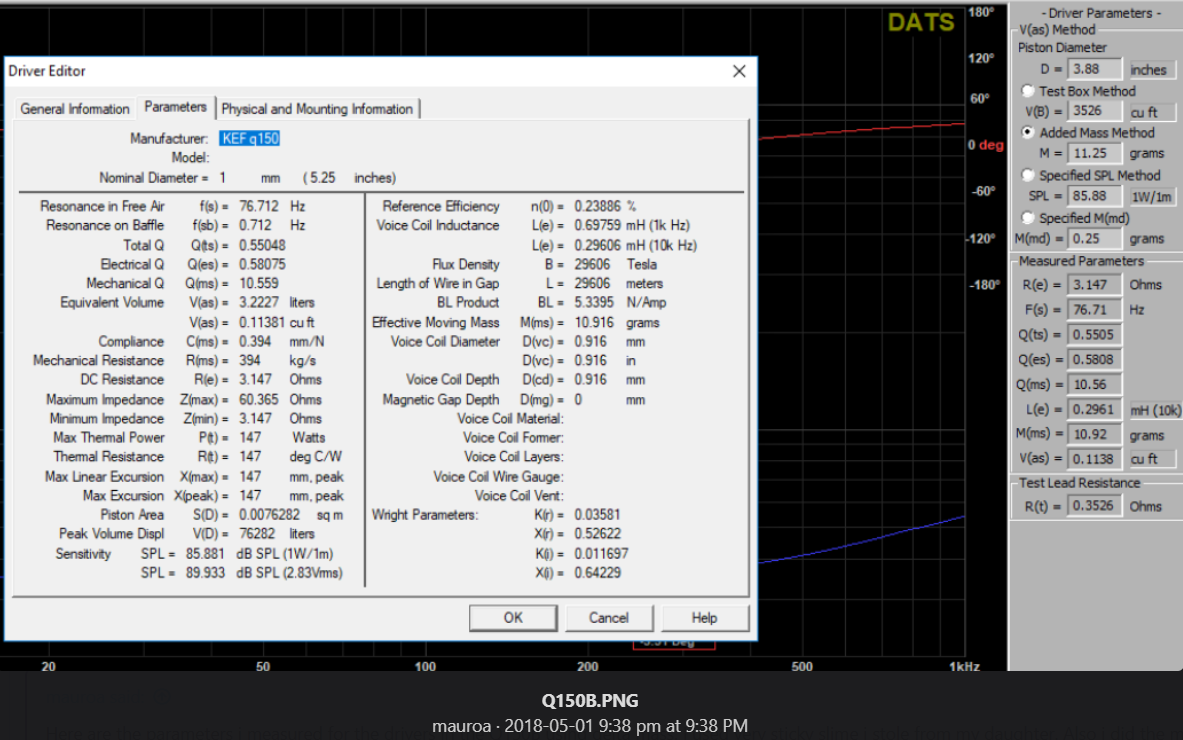Viewport: 1183px width, 740px height.
Task: Click the cu ft unit box beside V(B)
Action: point(1151,112)
